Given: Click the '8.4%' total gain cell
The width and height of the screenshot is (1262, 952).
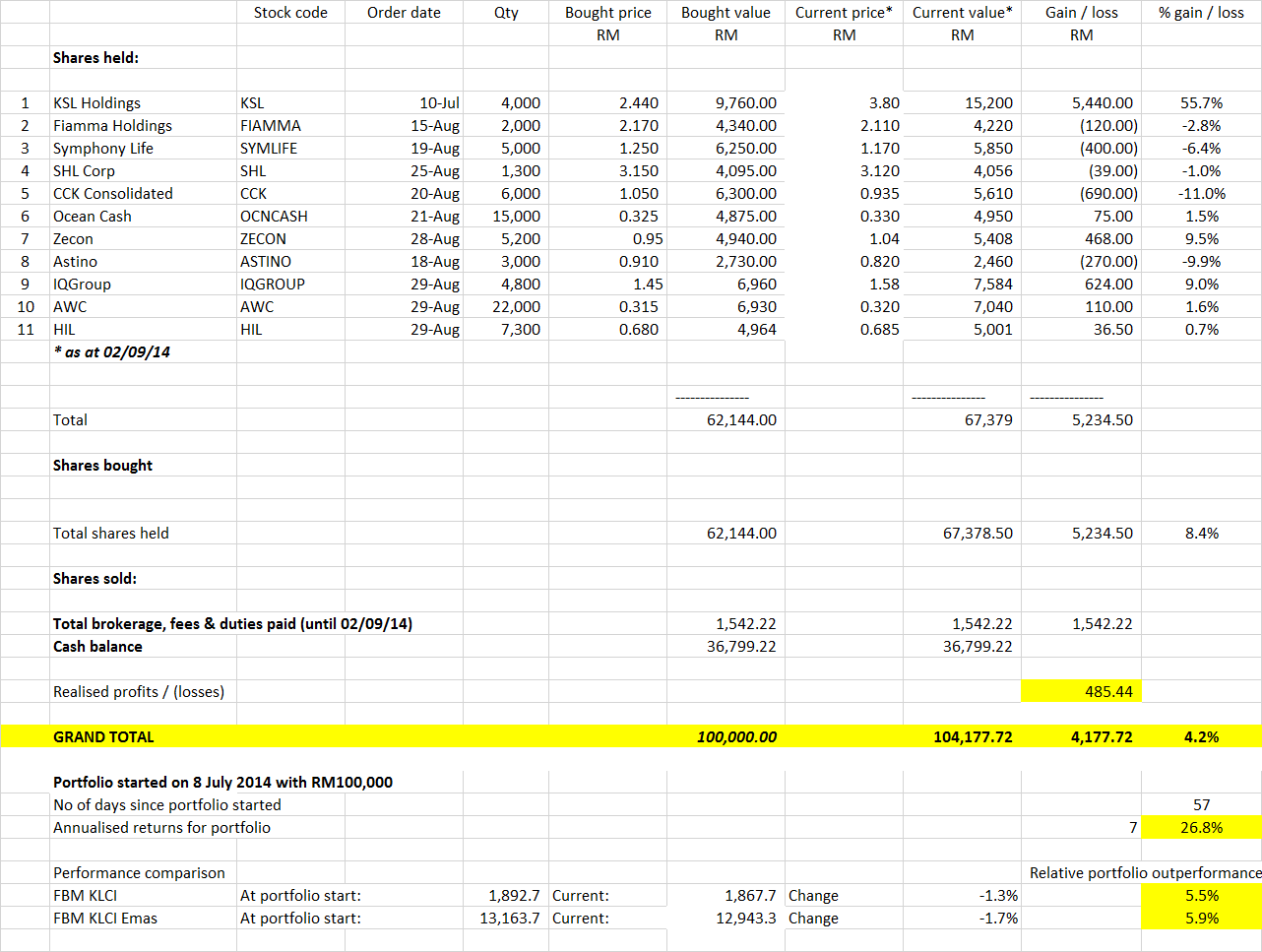Looking at the screenshot, I should point(1202,533).
